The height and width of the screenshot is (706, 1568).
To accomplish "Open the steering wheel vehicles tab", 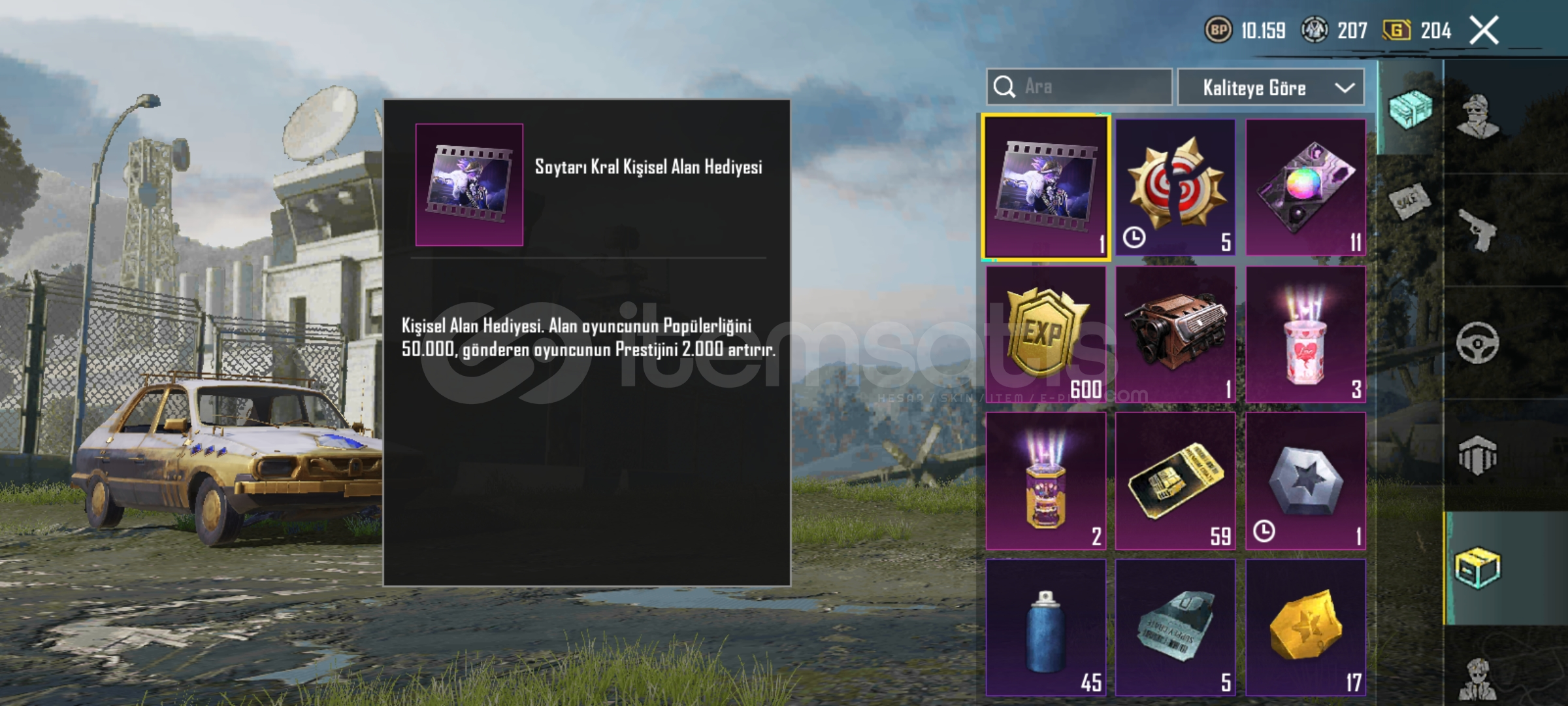I will click(1478, 343).
